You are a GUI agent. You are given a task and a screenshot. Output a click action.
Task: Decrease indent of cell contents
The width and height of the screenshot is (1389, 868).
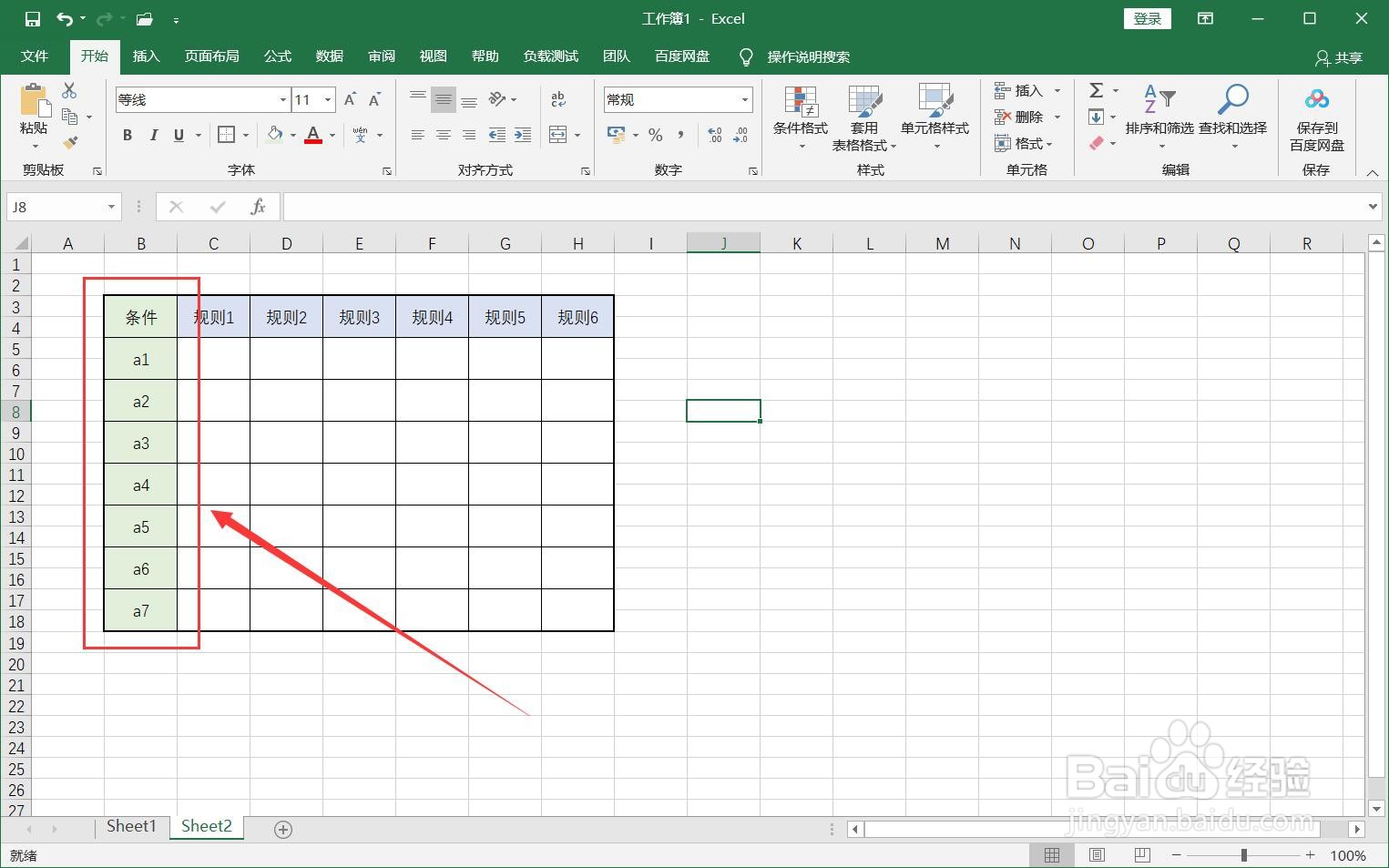497,135
